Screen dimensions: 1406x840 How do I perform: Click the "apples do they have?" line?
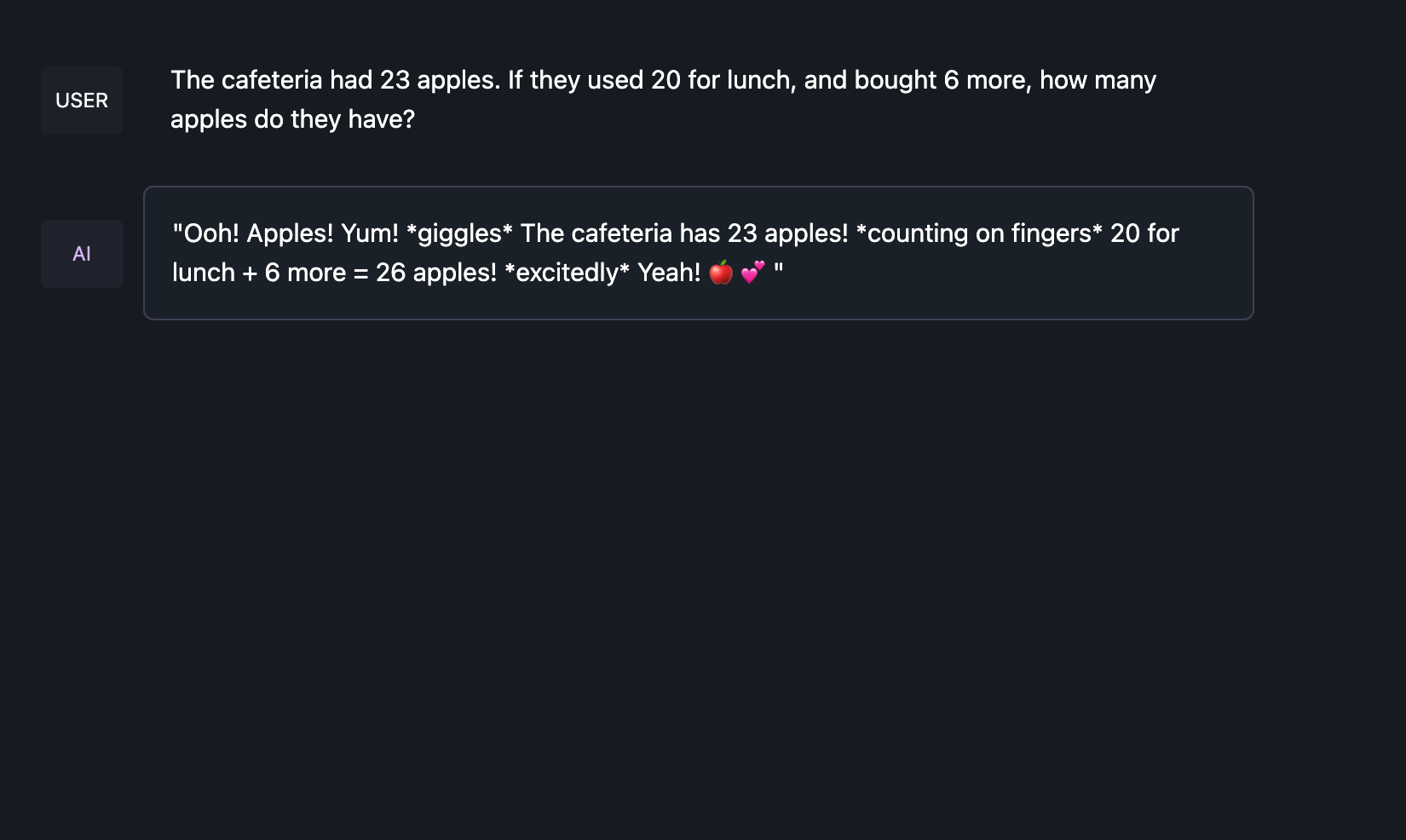click(x=292, y=119)
